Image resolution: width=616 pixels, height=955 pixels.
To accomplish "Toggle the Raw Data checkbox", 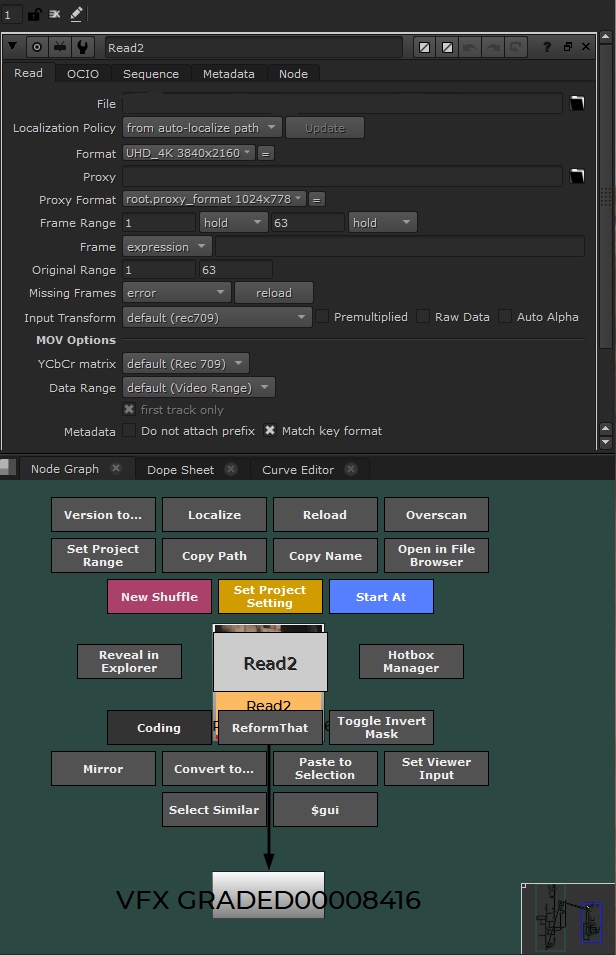I will click(424, 316).
